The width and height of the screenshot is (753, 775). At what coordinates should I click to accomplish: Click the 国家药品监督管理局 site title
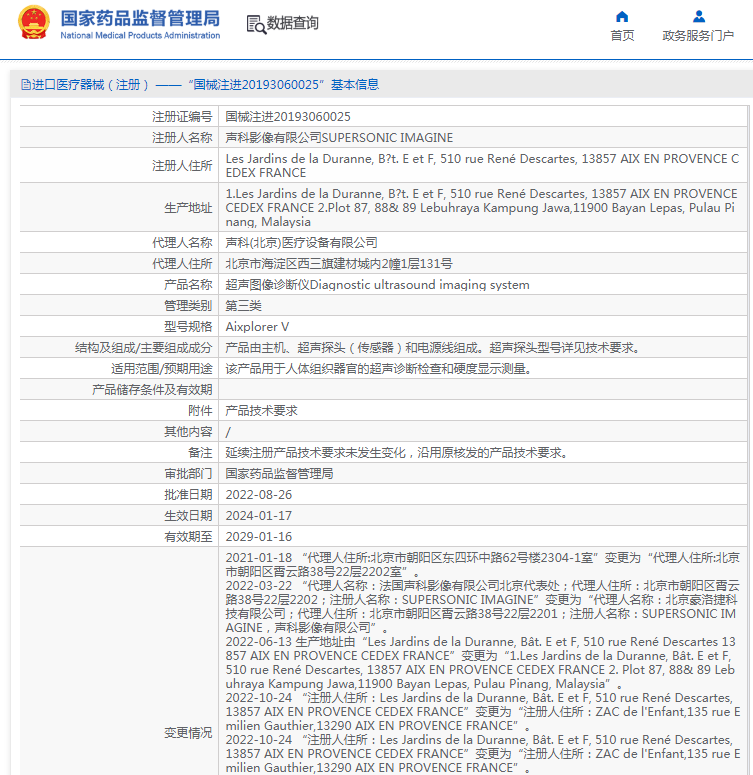tap(140, 17)
